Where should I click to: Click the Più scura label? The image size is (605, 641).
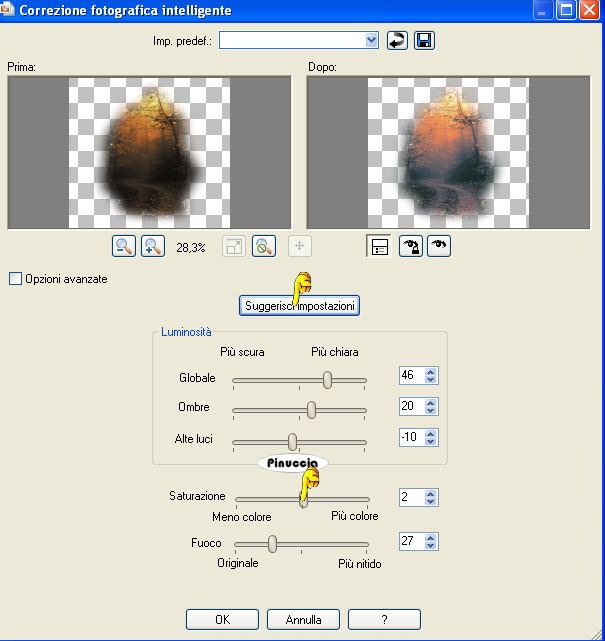click(242, 352)
